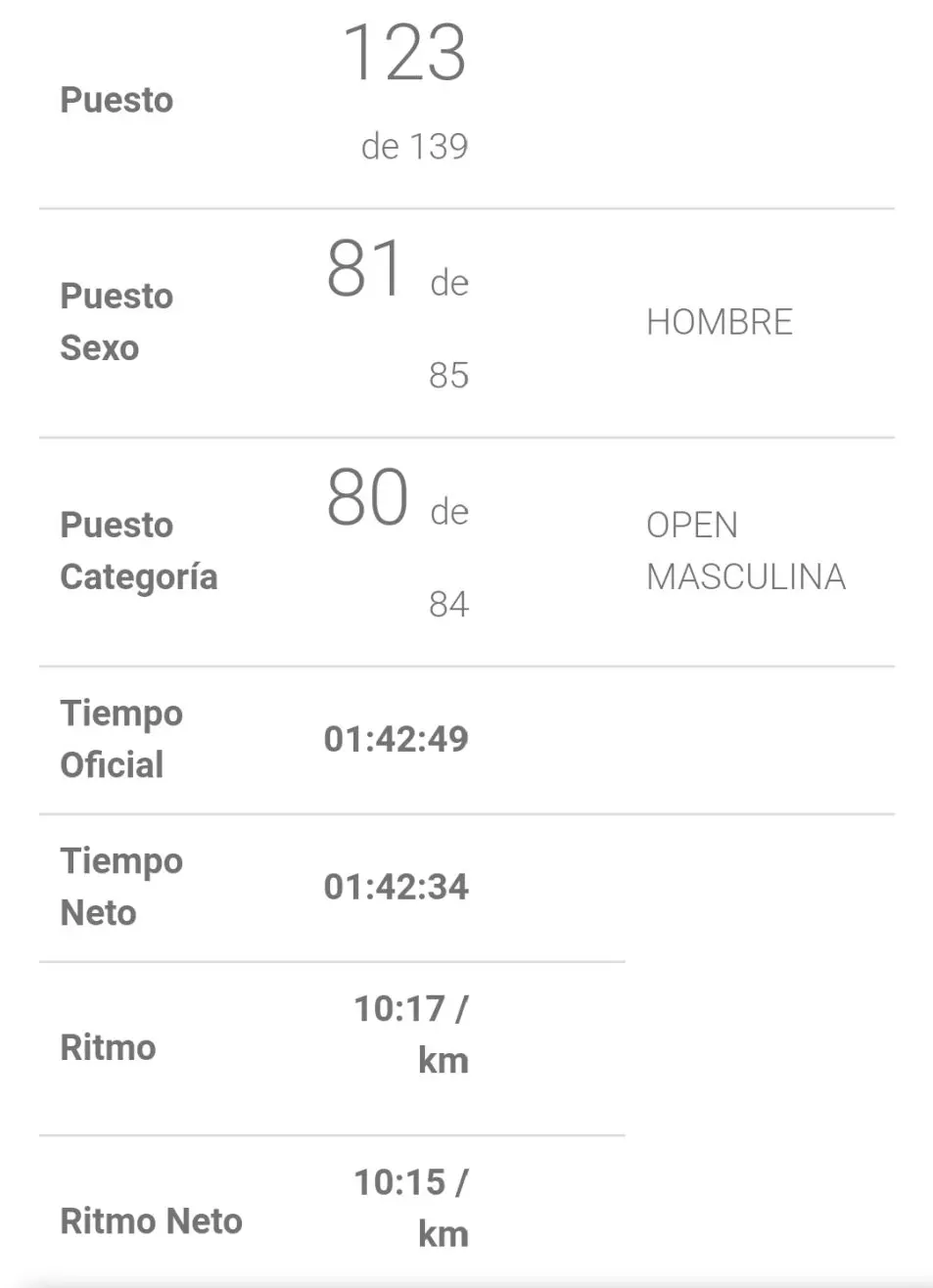Click the Tiempo Oficial label
Viewport: 933px width, 1288px height.
(x=121, y=739)
